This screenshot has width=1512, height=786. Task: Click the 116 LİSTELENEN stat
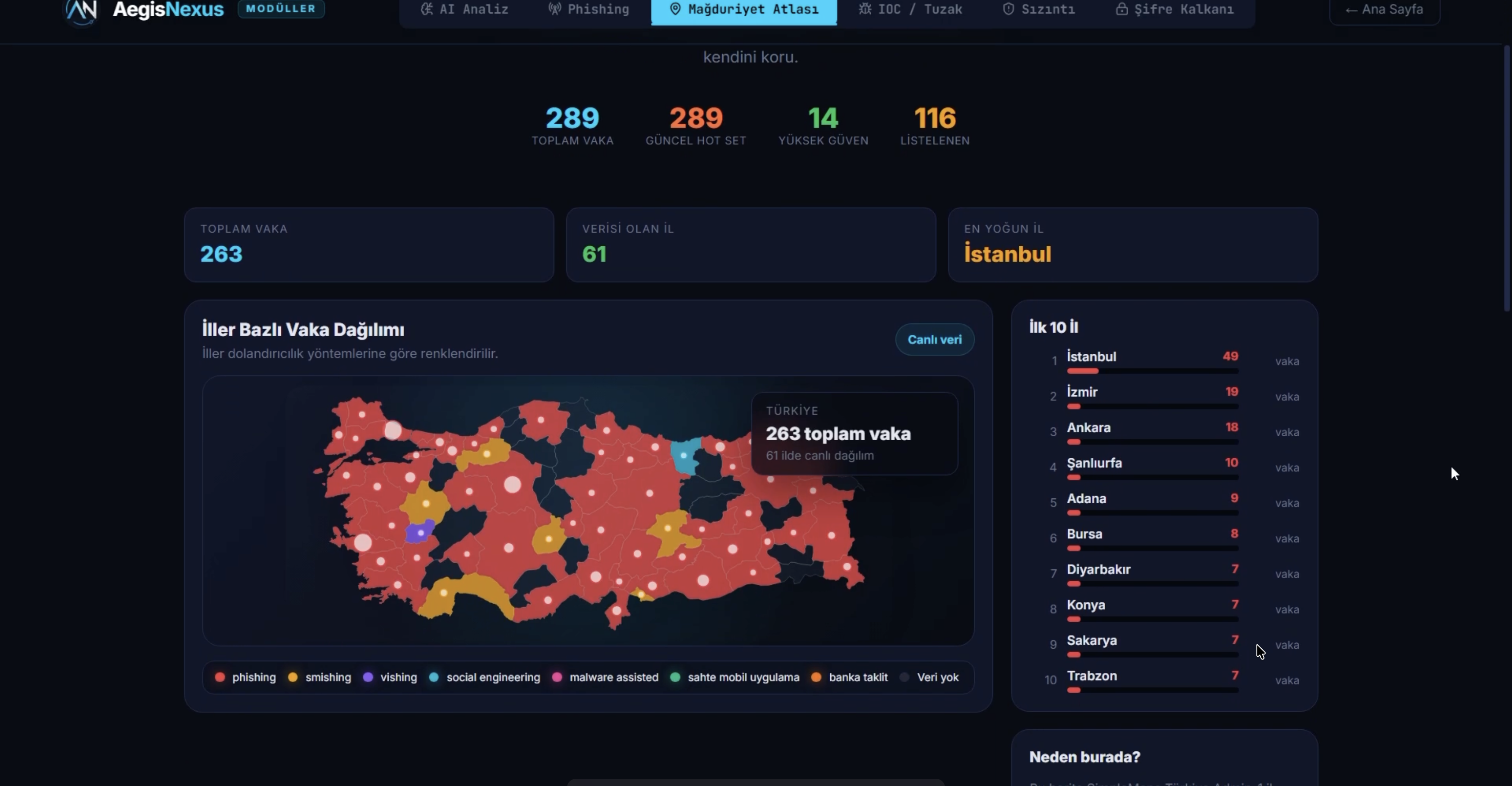(x=935, y=126)
